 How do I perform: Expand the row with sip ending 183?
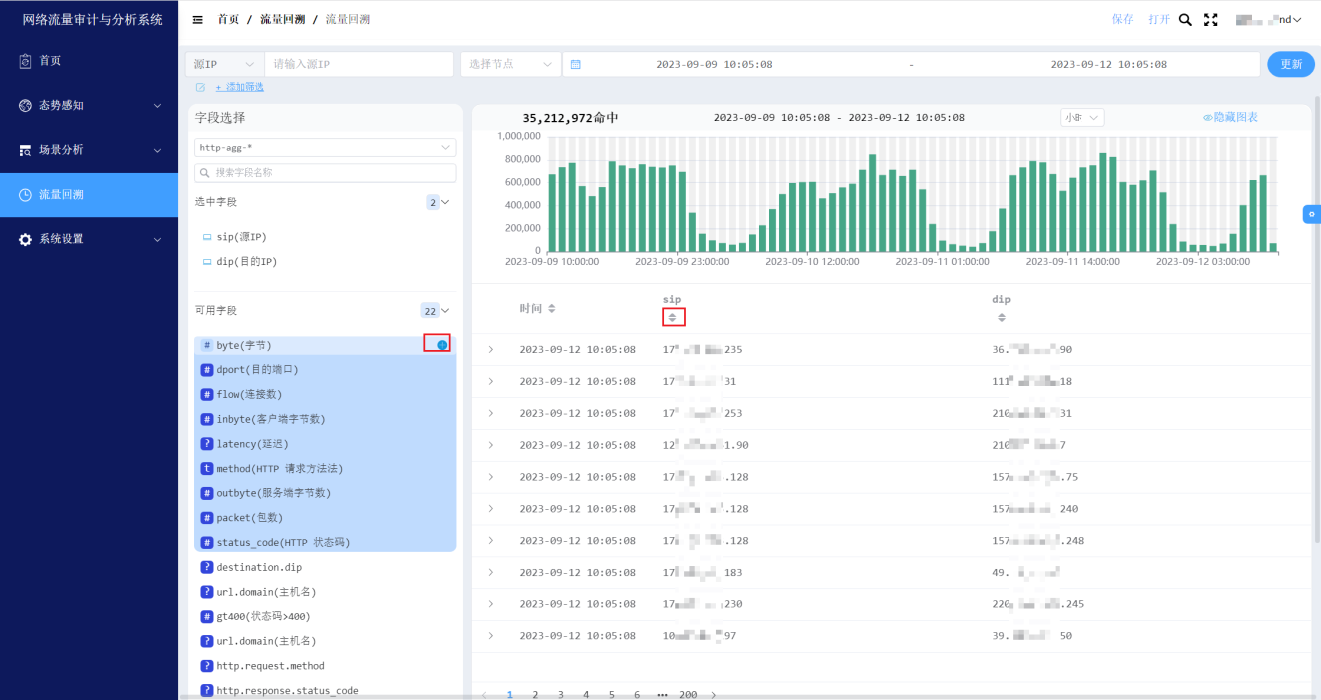(x=491, y=572)
